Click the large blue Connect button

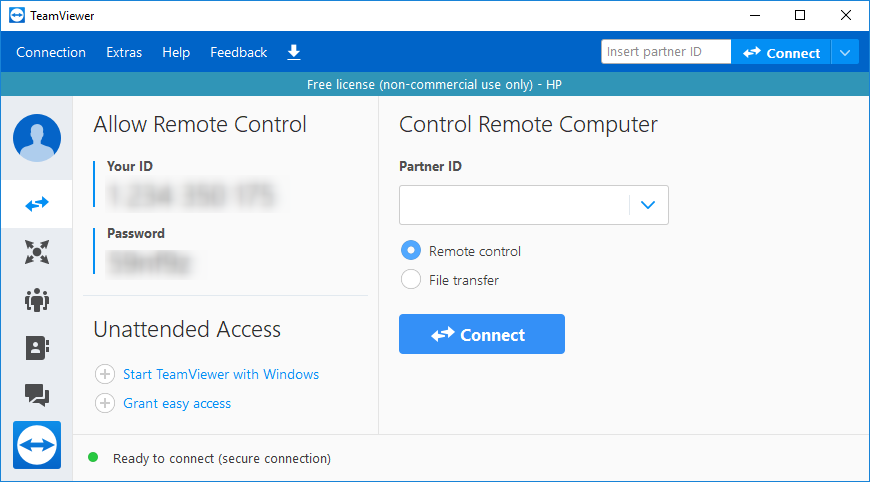pyautogui.click(x=481, y=335)
